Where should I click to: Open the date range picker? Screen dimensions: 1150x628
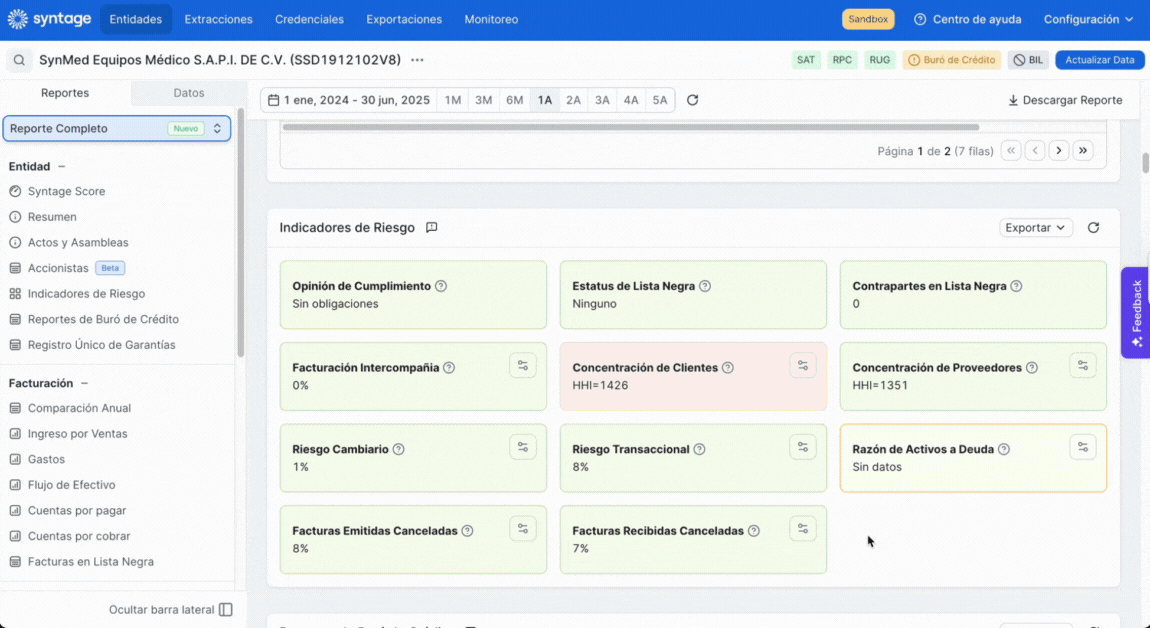point(349,100)
